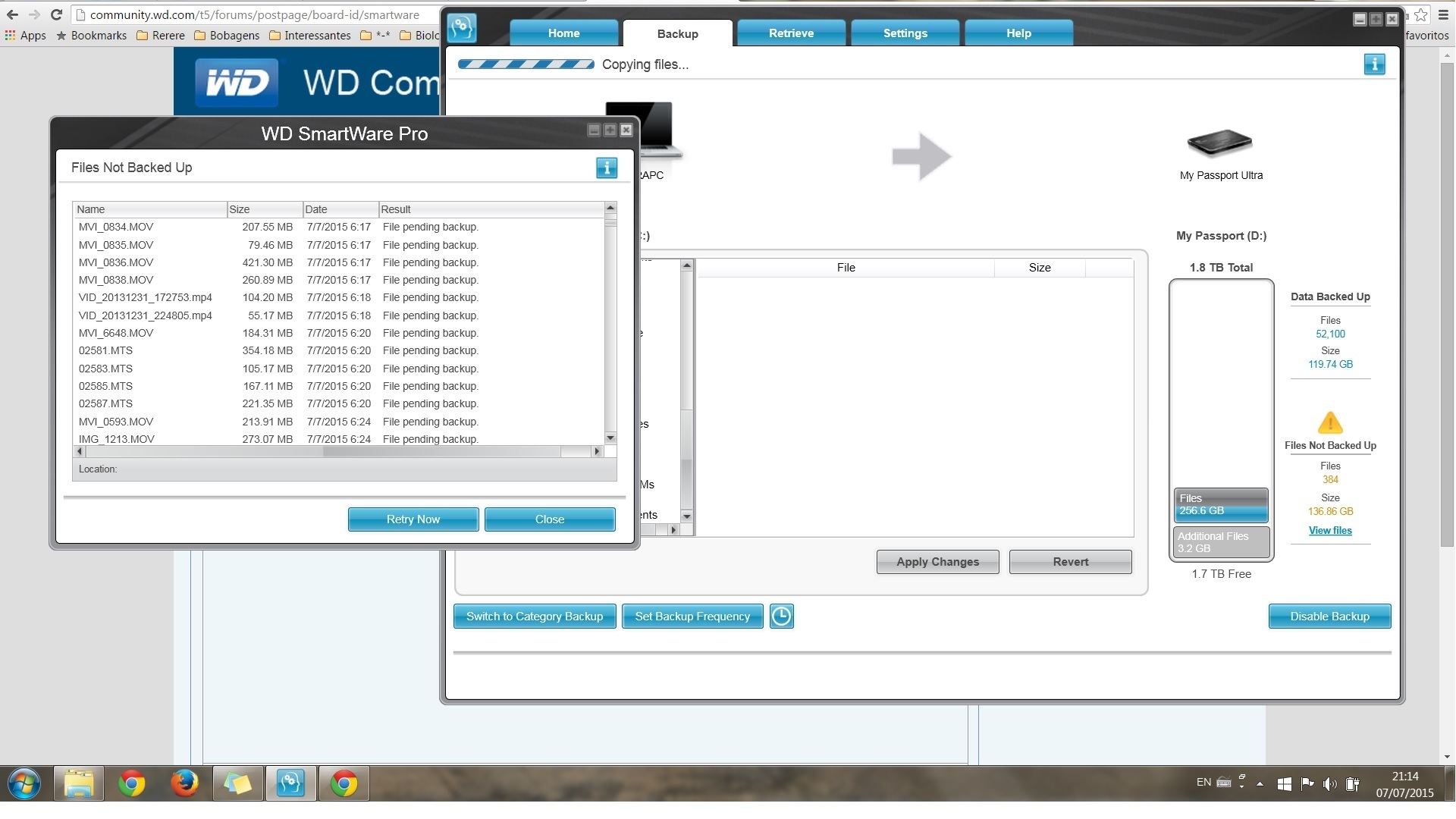Open the Interessantes bookmarks folder

pyautogui.click(x=310, y=35)
